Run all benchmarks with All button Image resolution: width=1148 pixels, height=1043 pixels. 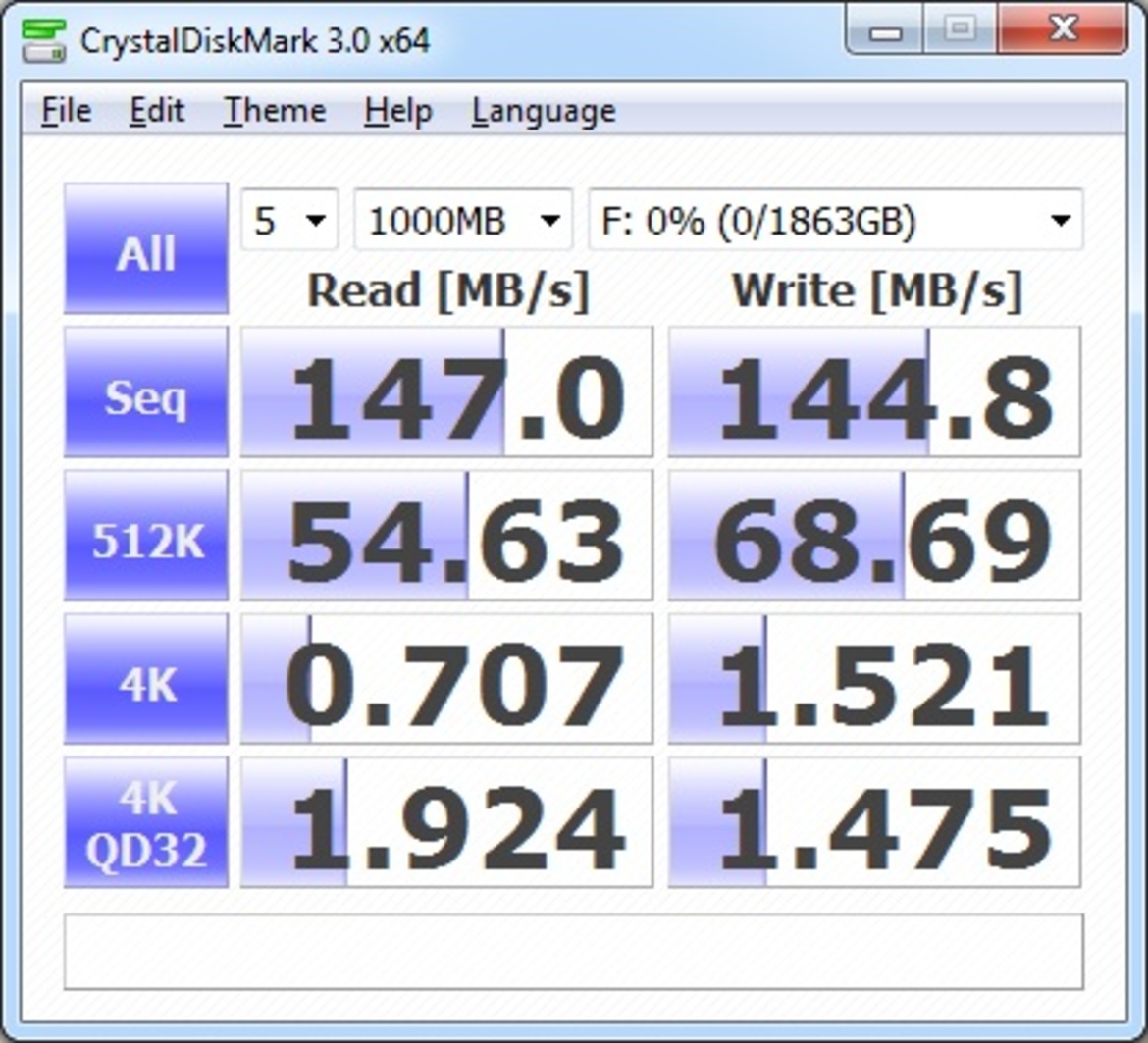point(146,248)
